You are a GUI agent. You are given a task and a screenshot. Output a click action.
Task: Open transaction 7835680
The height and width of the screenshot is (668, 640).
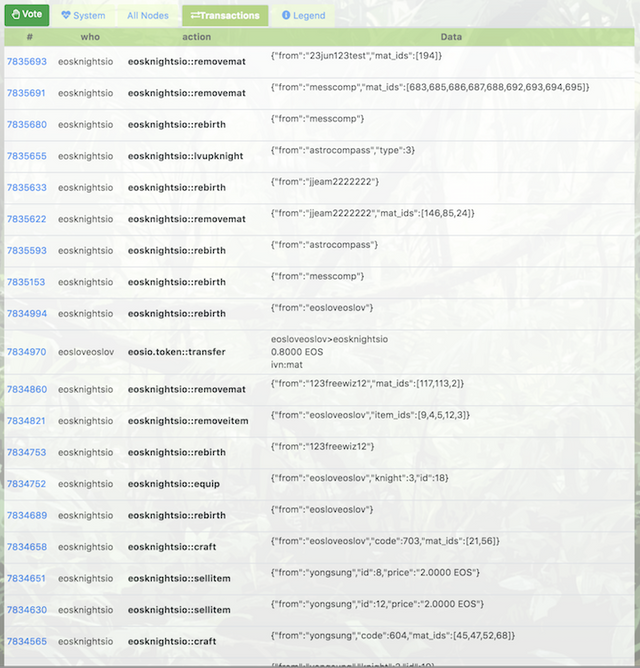(26, 124)
